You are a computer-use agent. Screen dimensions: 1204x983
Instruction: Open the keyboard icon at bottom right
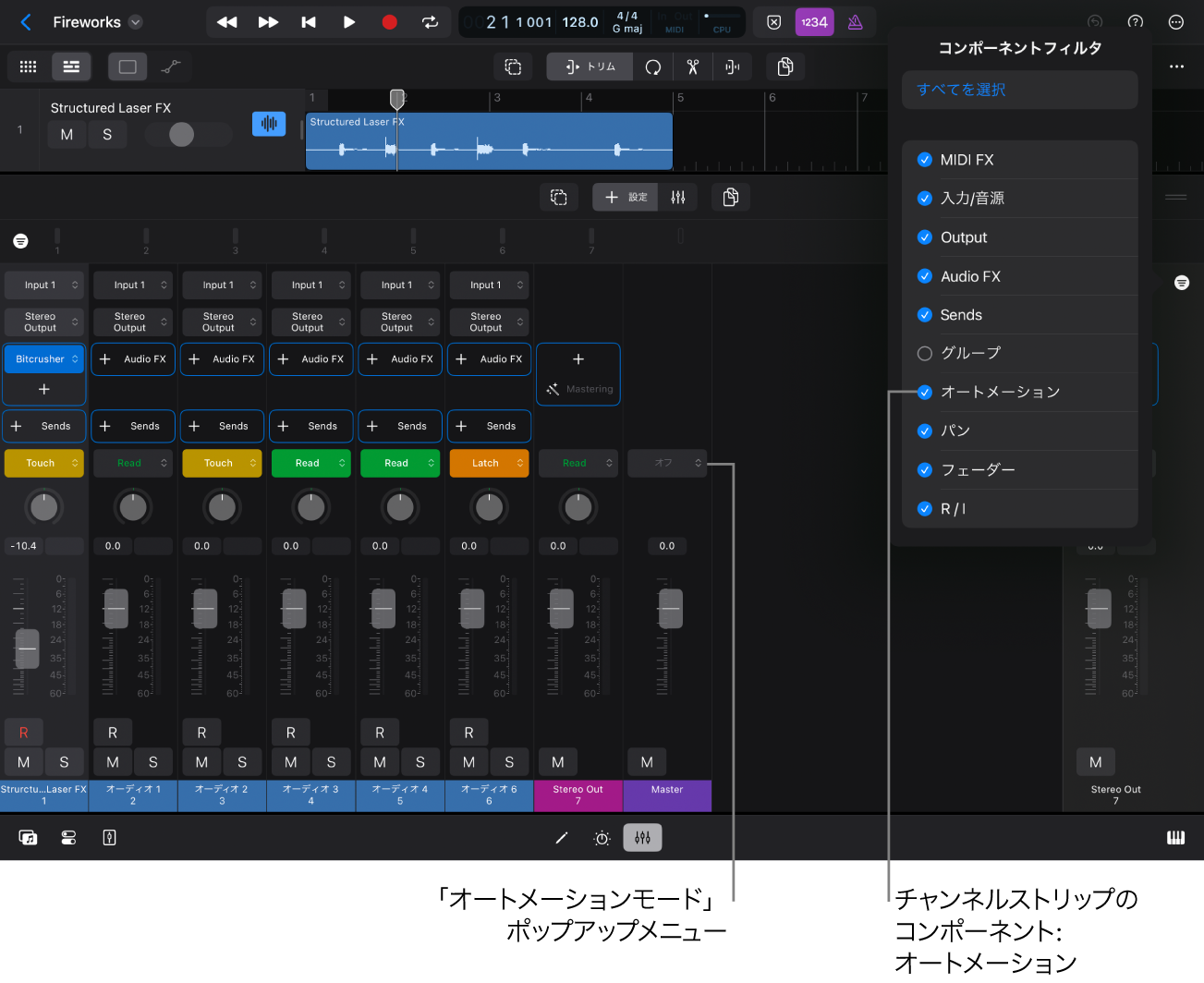point(1175,838)
